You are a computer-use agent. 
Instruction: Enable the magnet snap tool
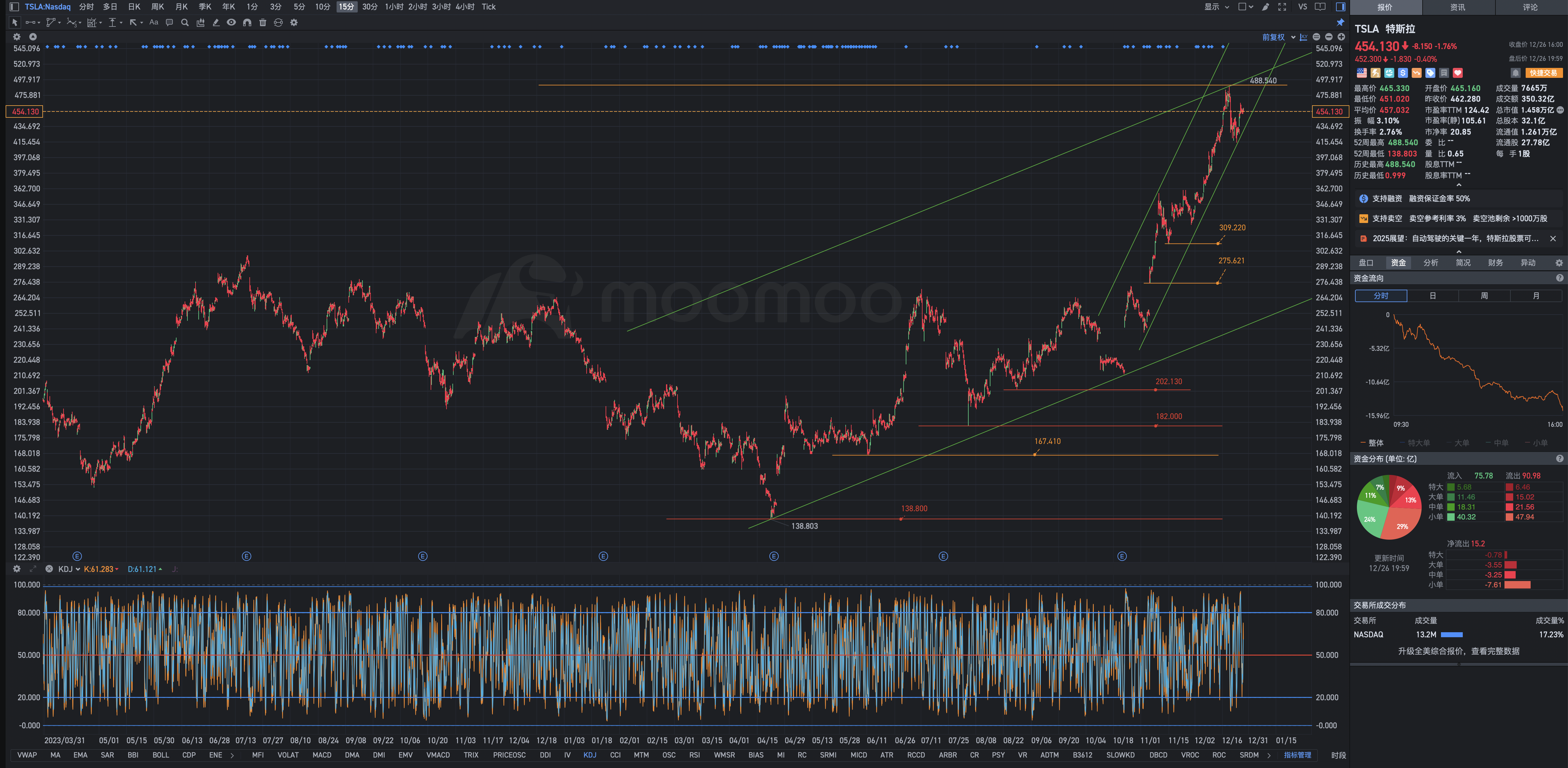point(247,22)
